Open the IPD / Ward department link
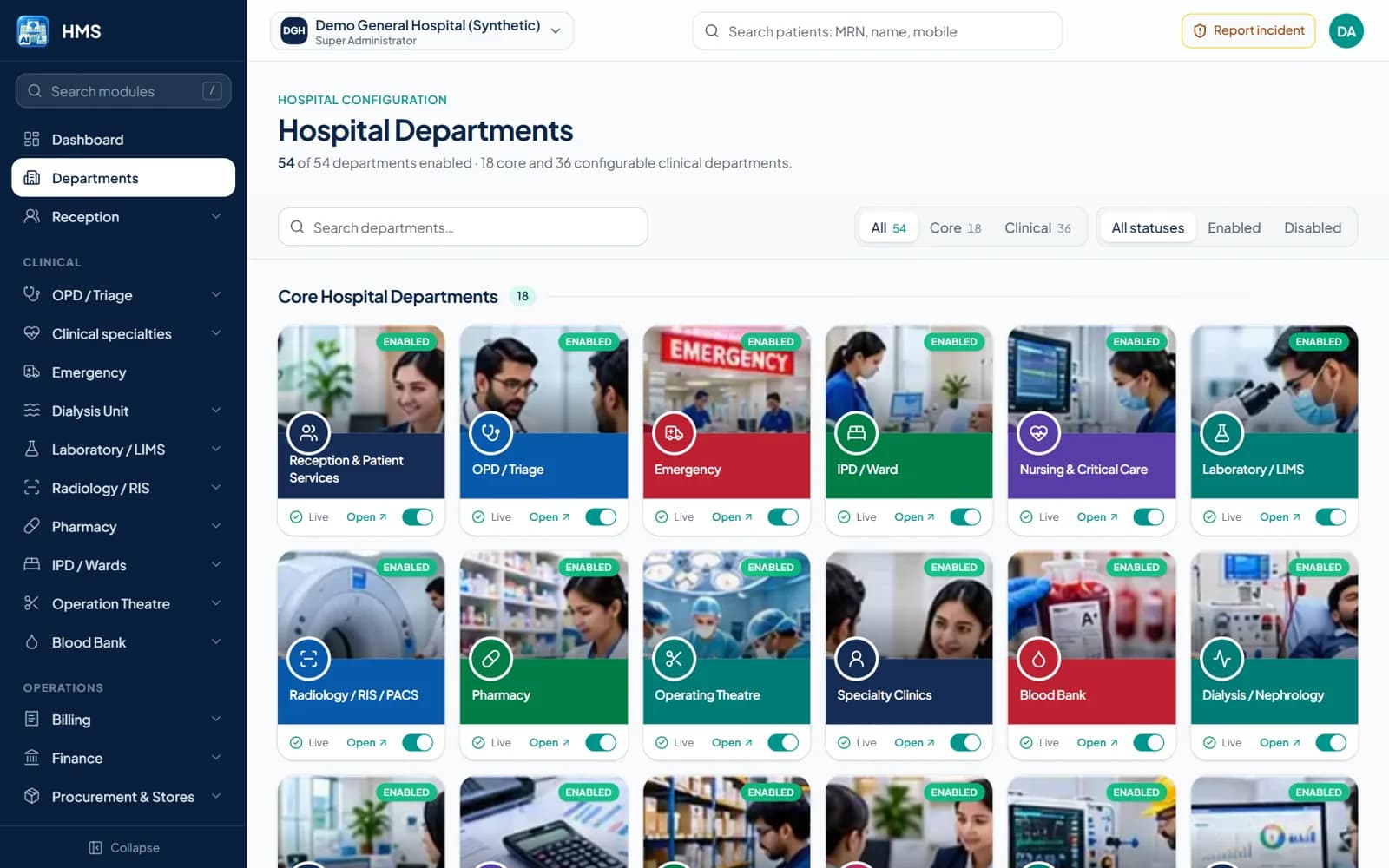Viewport: 1389px width, 868px height. click(914, 517)
